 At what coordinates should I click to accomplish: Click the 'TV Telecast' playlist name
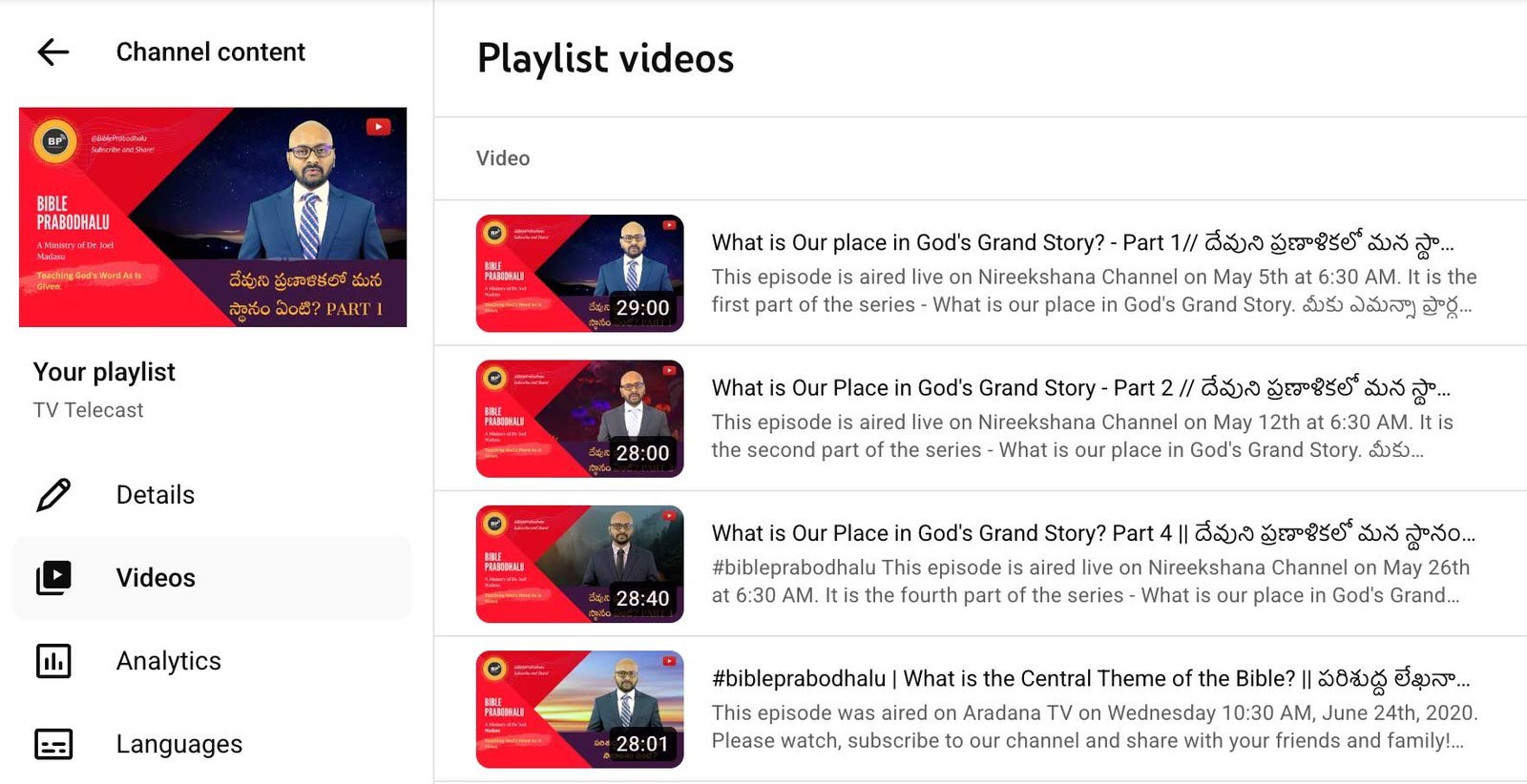click(88, 410)
